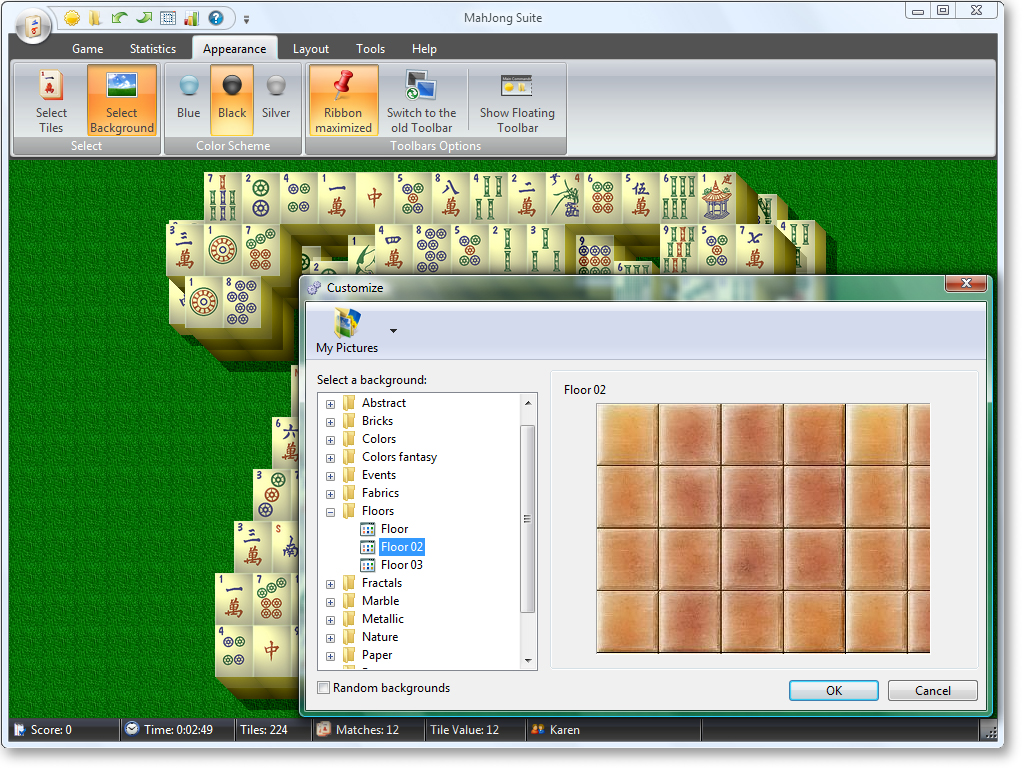Collapse the Floors folder node
1024x768 pixels.
pos(330,513)
